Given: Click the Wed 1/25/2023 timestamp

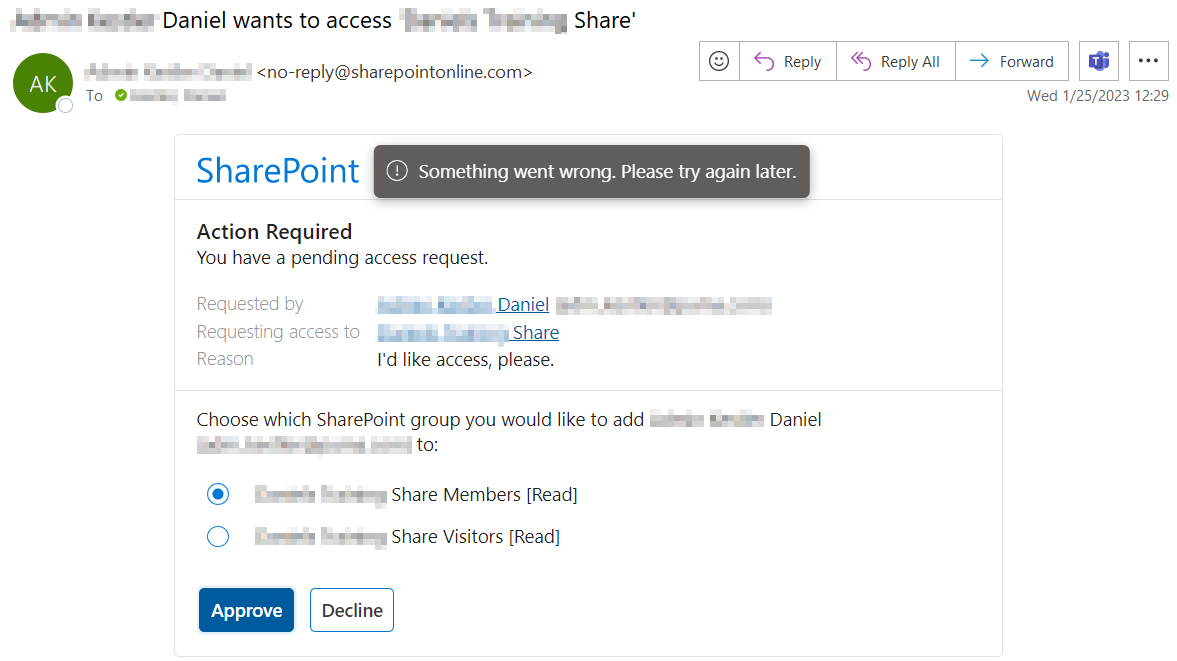Looking at the screenshot, I should coord(1100,95).
